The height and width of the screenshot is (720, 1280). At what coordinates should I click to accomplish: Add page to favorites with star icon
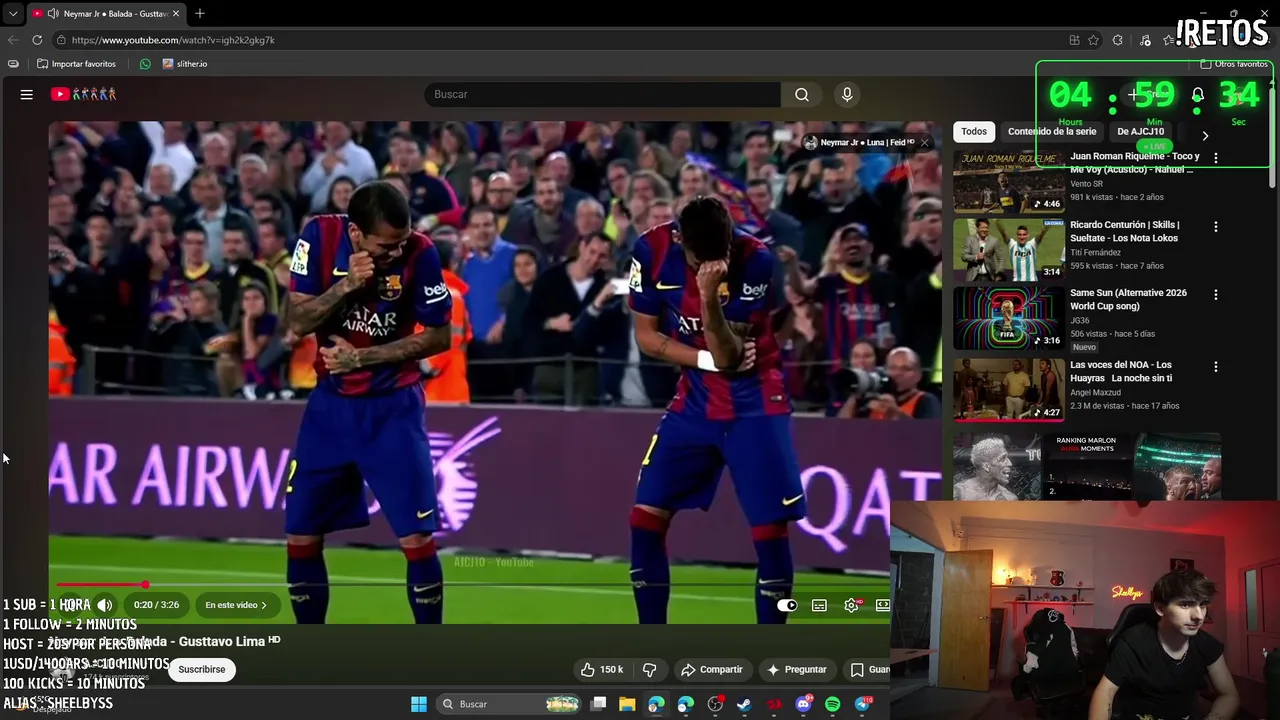tap(1093, 40)
